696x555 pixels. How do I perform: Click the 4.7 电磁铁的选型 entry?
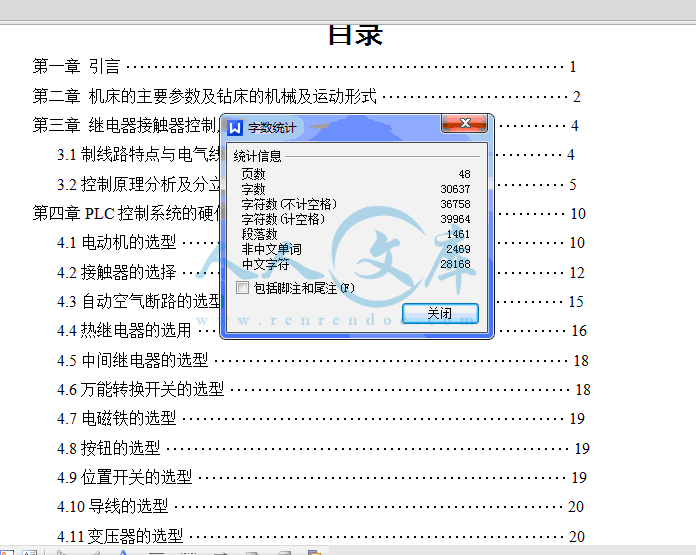[320, 418]
